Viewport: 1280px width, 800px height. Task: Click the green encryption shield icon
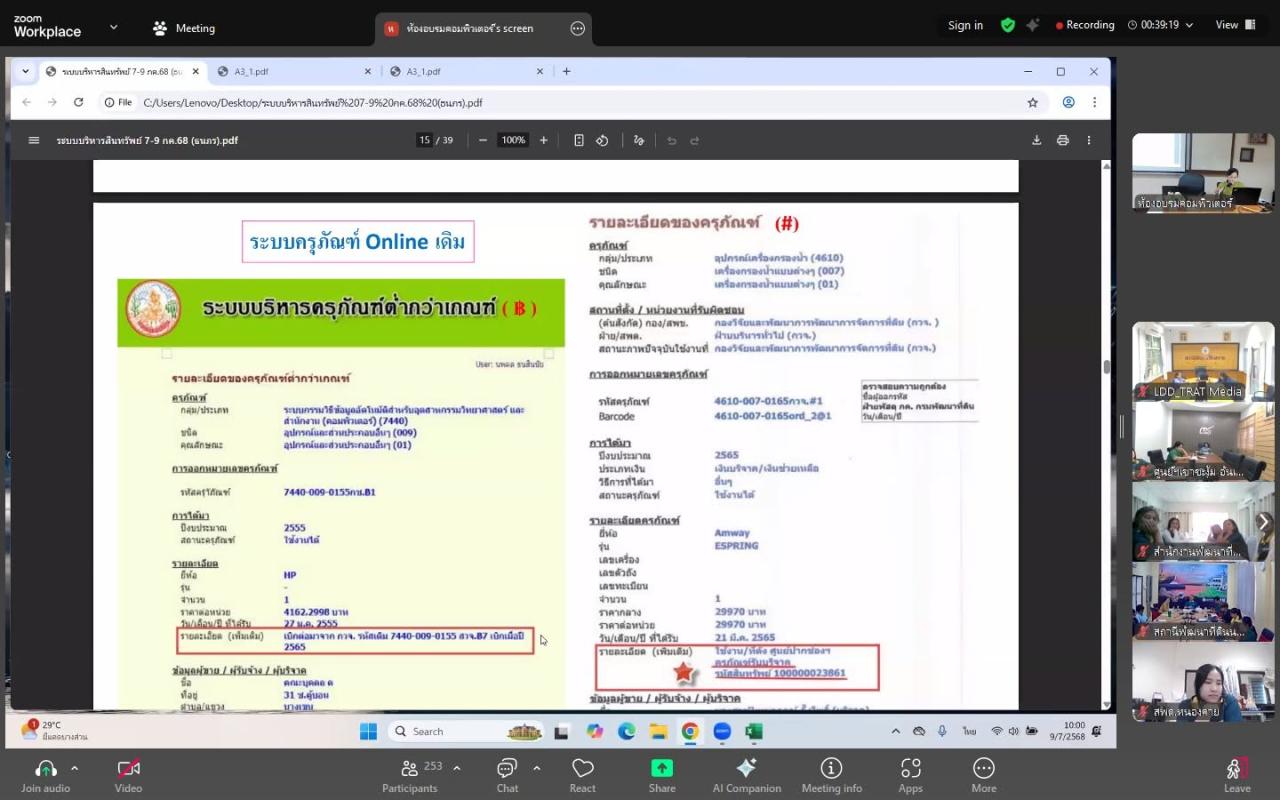click(x=1008, y=25)
